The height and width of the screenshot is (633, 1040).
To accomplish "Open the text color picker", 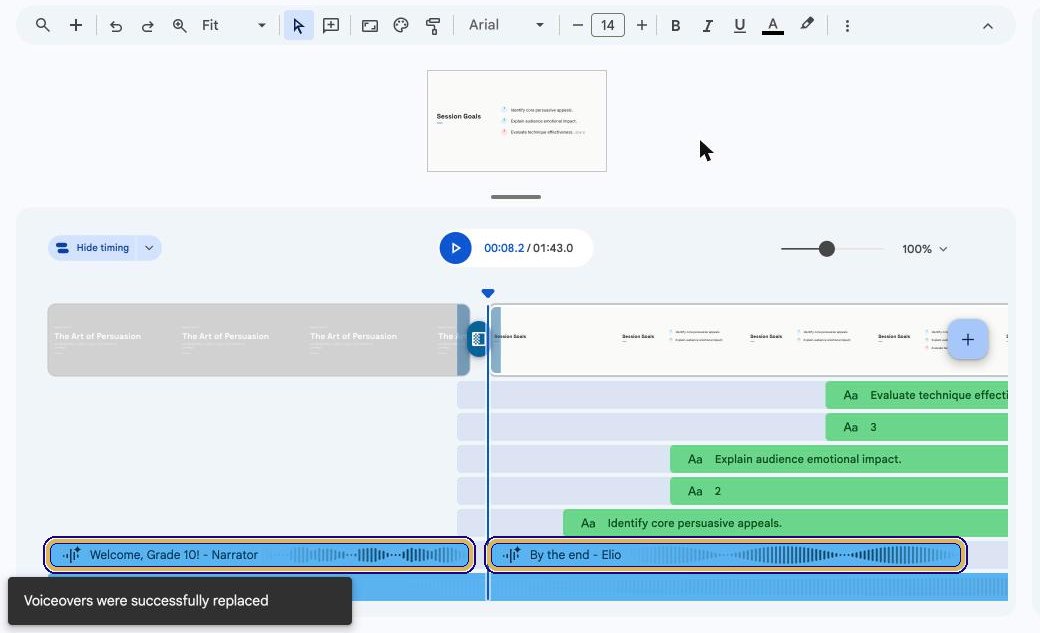I will coord(773,25).
